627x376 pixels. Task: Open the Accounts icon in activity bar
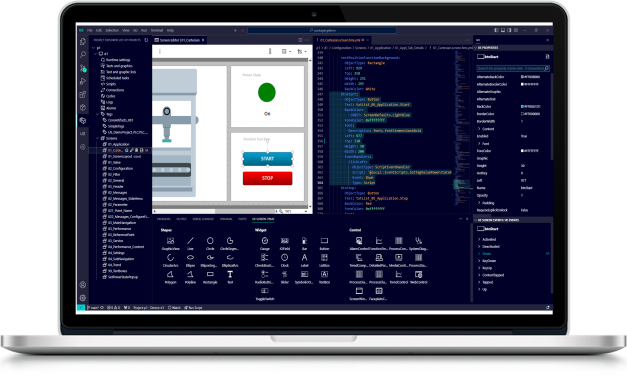(83, 285)
